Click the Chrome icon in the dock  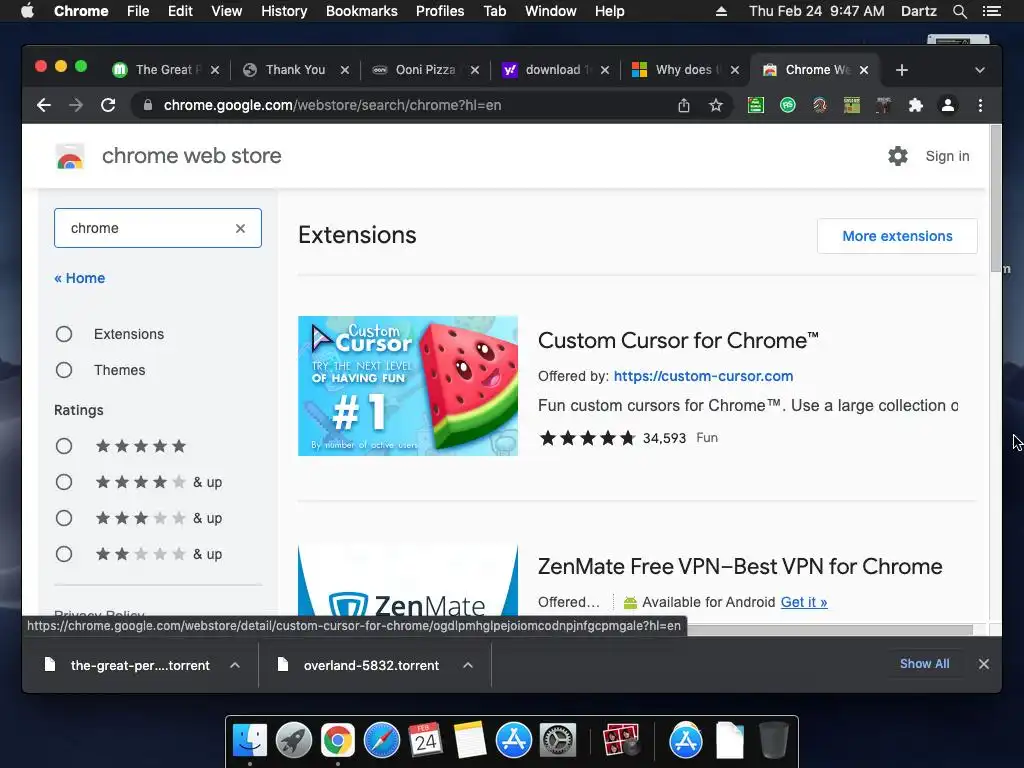coord(338,741)
